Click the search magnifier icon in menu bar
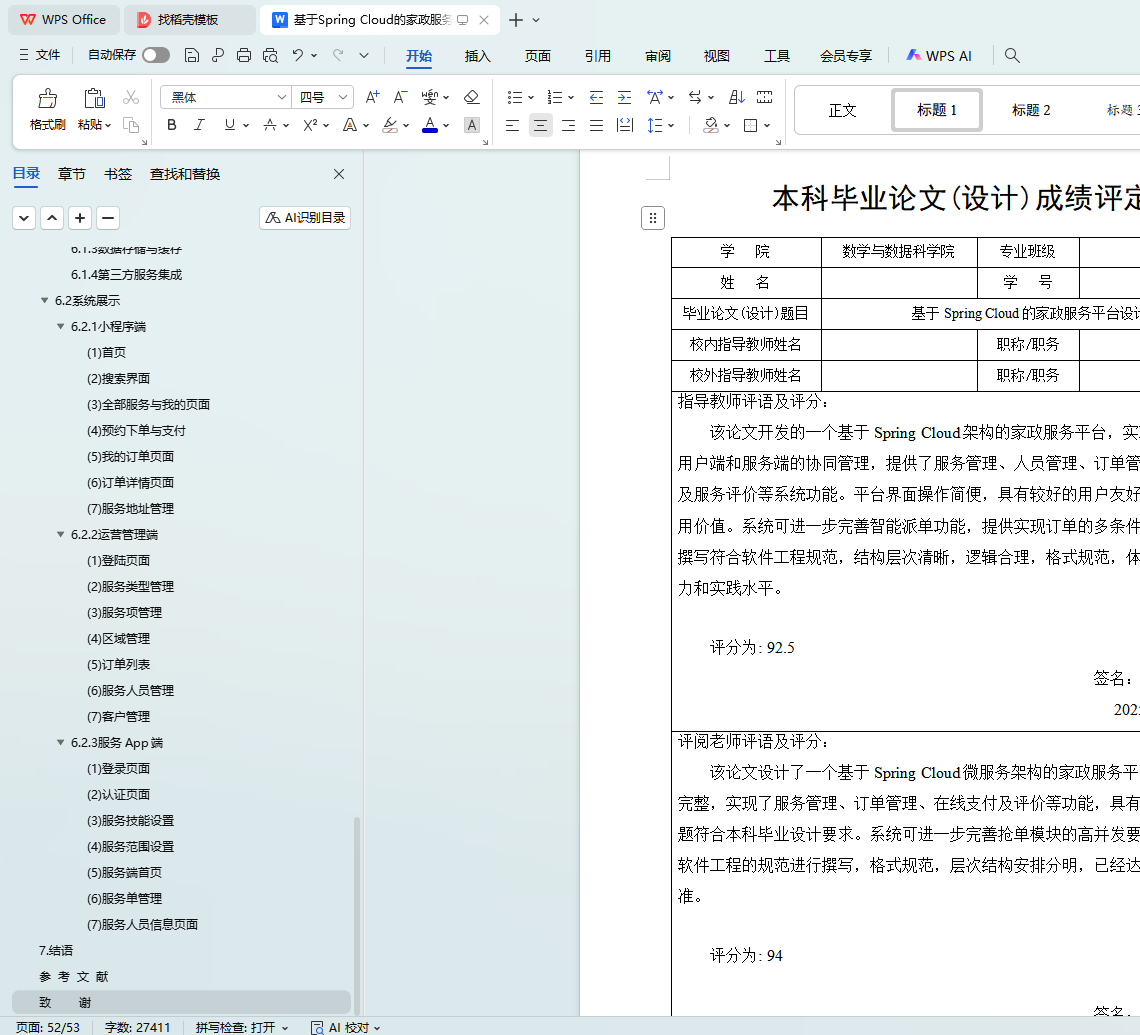The height and width of the screenshot is (1035, 1140). tap(1012, 56)
